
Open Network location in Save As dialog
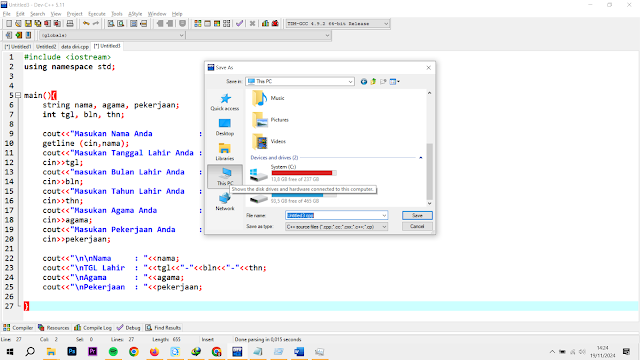coord(224,202)
